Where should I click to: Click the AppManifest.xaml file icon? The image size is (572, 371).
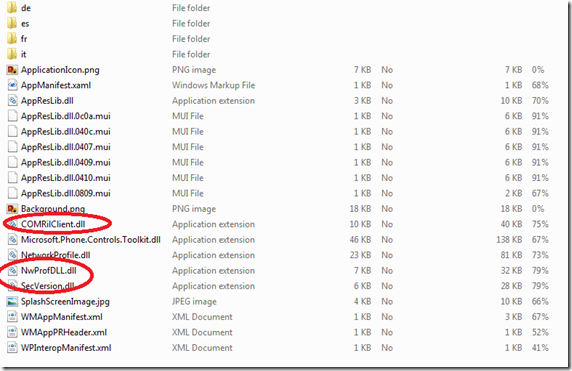coord(12,85)
